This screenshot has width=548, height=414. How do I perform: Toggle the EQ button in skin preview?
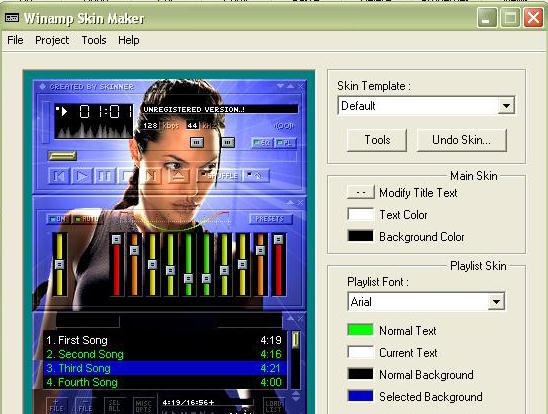(x=262, y=143)
